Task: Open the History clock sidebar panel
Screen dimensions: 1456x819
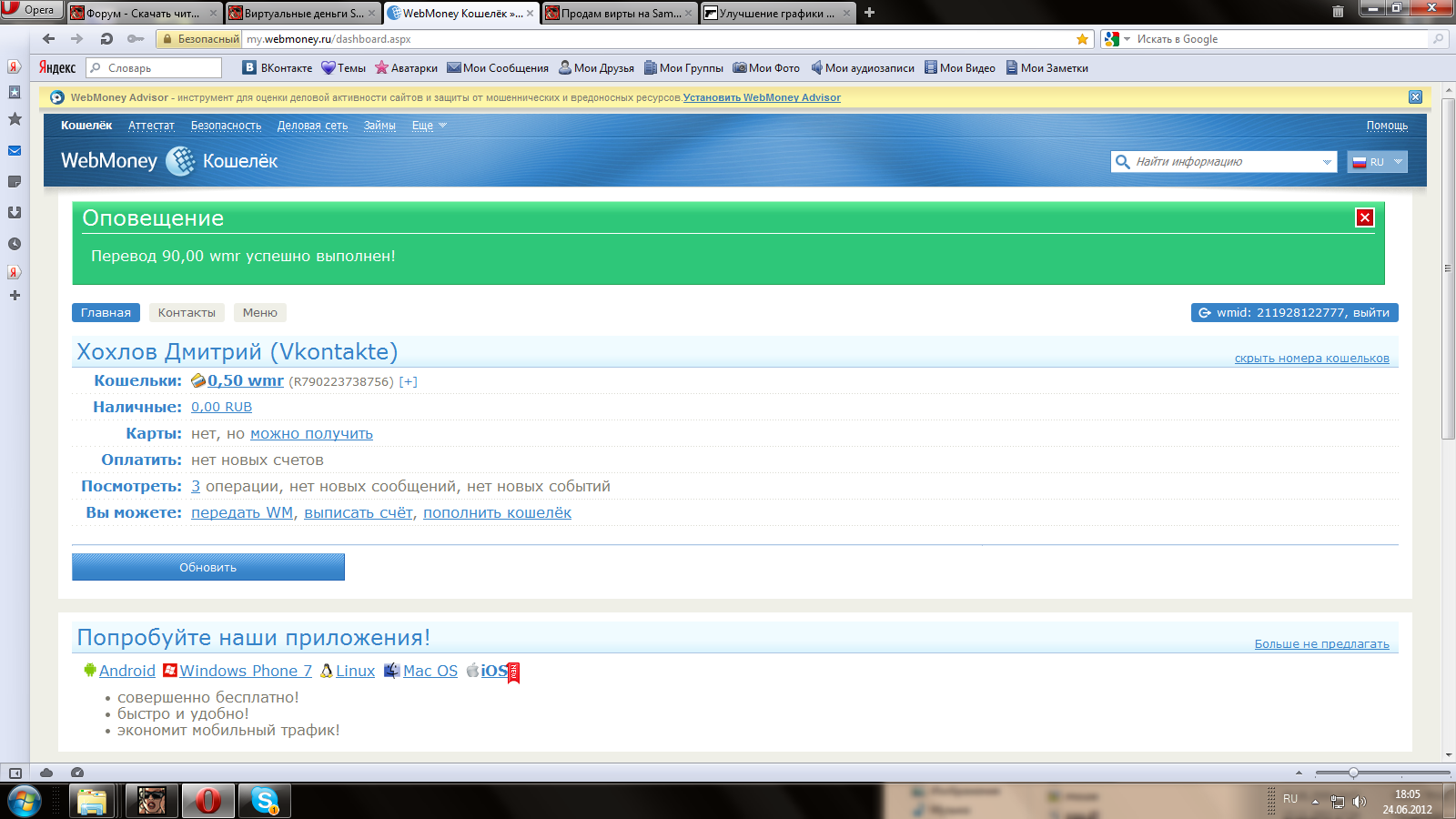Action: pos(15,244)
